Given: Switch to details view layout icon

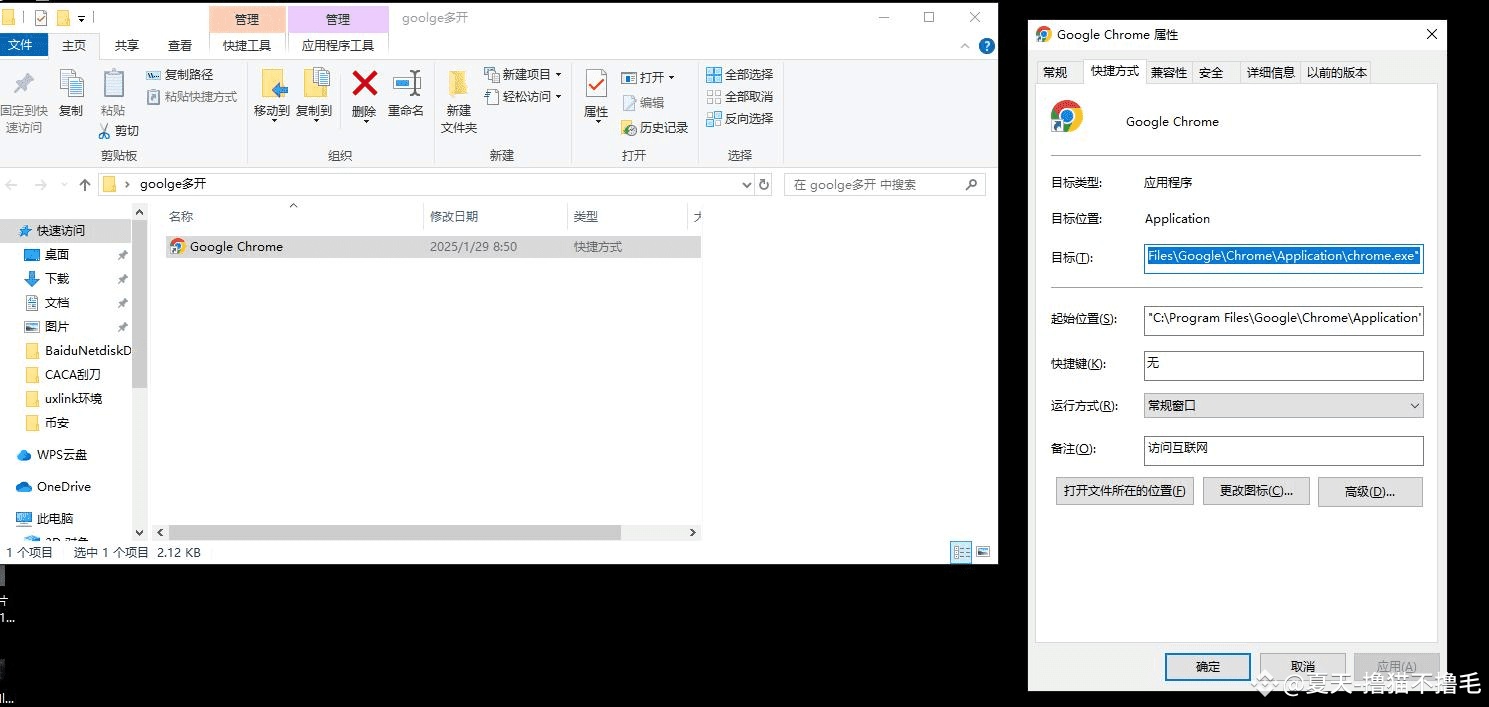Looking at the screenshot, I should [961, 552].
